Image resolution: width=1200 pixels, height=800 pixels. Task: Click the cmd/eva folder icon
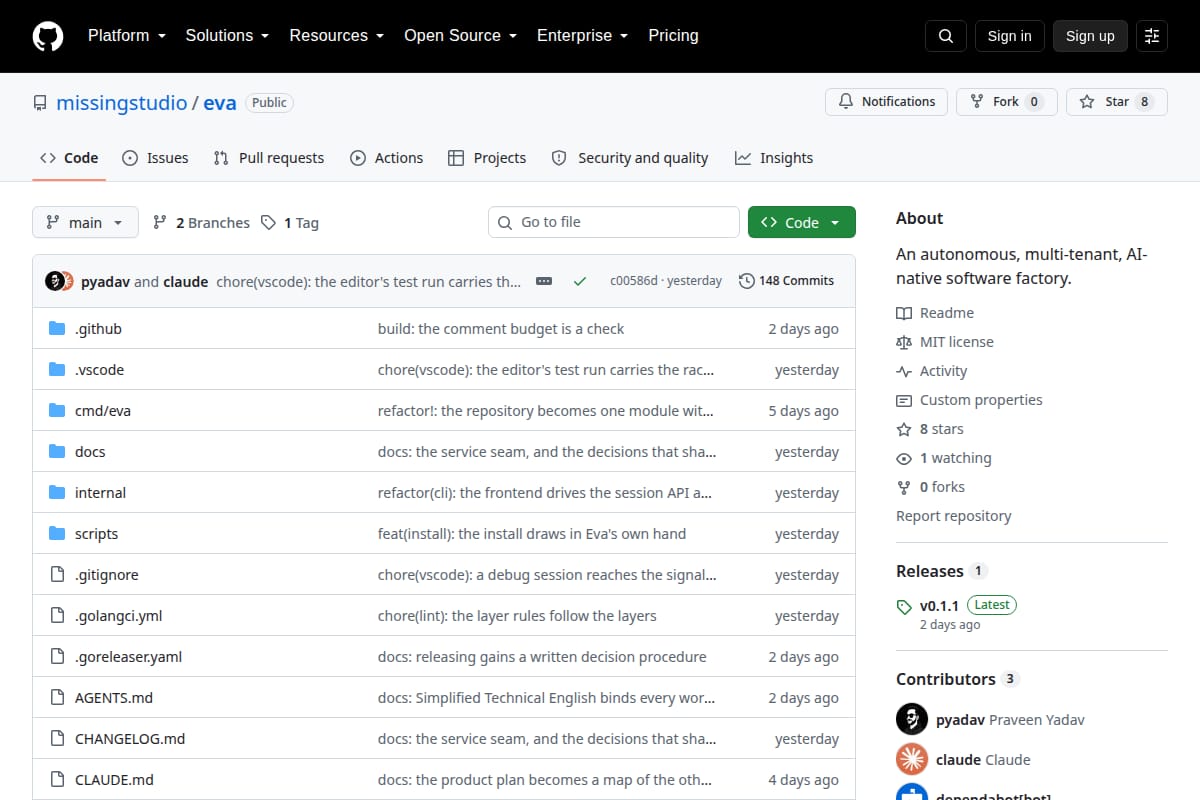tap(57, 411)
